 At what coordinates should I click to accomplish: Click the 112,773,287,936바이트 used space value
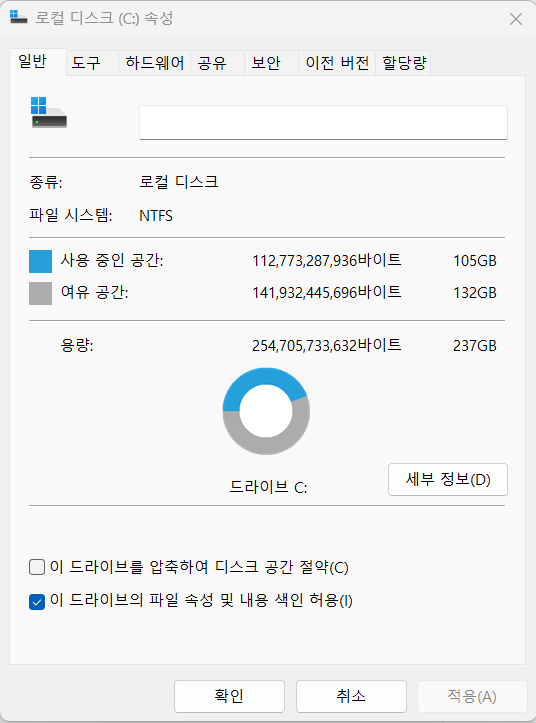(x=327, y=261)
